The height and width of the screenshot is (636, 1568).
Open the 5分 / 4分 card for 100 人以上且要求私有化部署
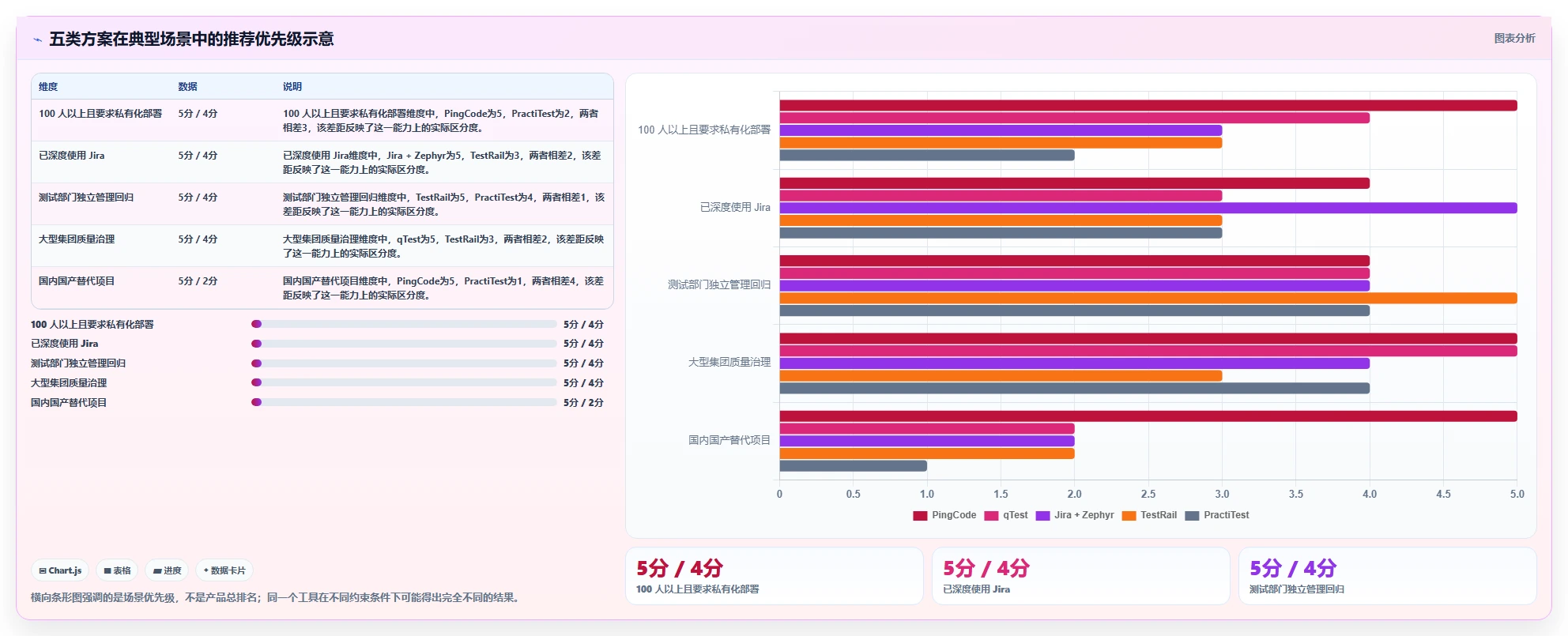pyautogui.click(x=775, y=576)
